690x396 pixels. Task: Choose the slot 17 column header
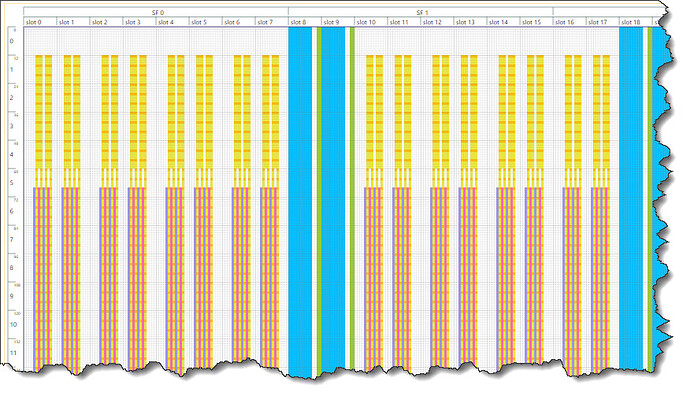pyautogui.click(x=603, y=22)
